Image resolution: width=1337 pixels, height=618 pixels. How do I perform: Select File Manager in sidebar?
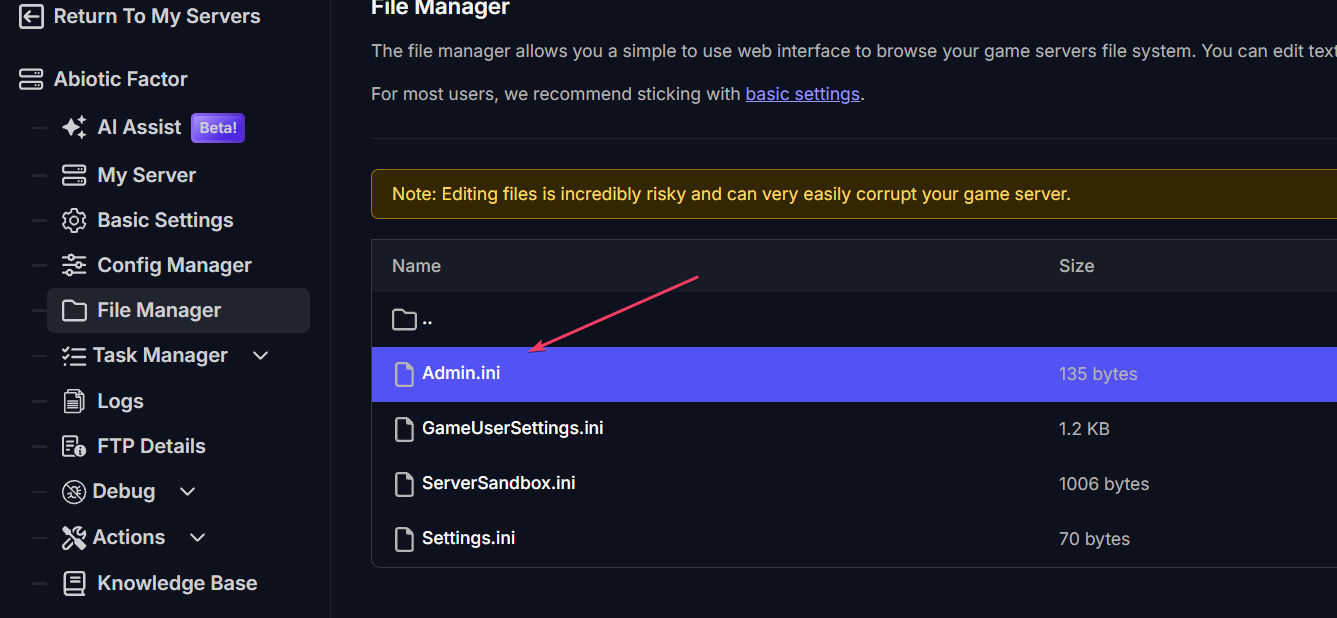pyautogui.click(x=178, y=310)
